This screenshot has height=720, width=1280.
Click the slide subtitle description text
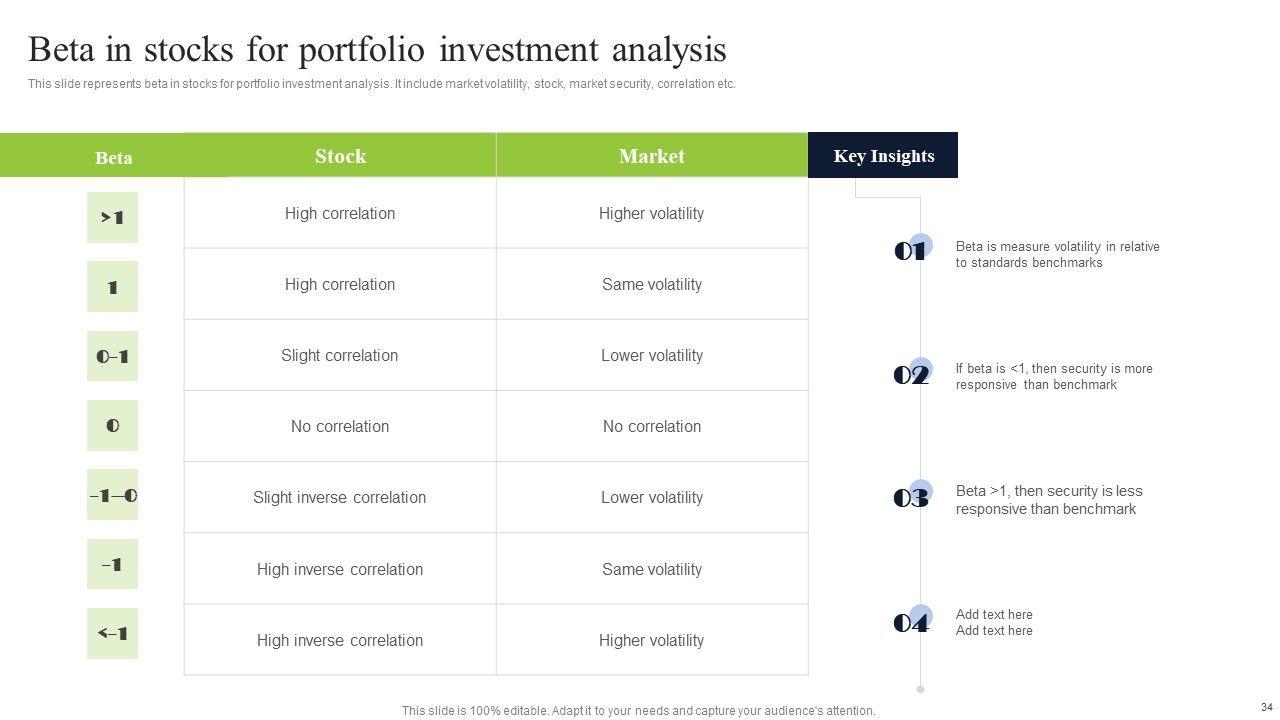point(382,84)
